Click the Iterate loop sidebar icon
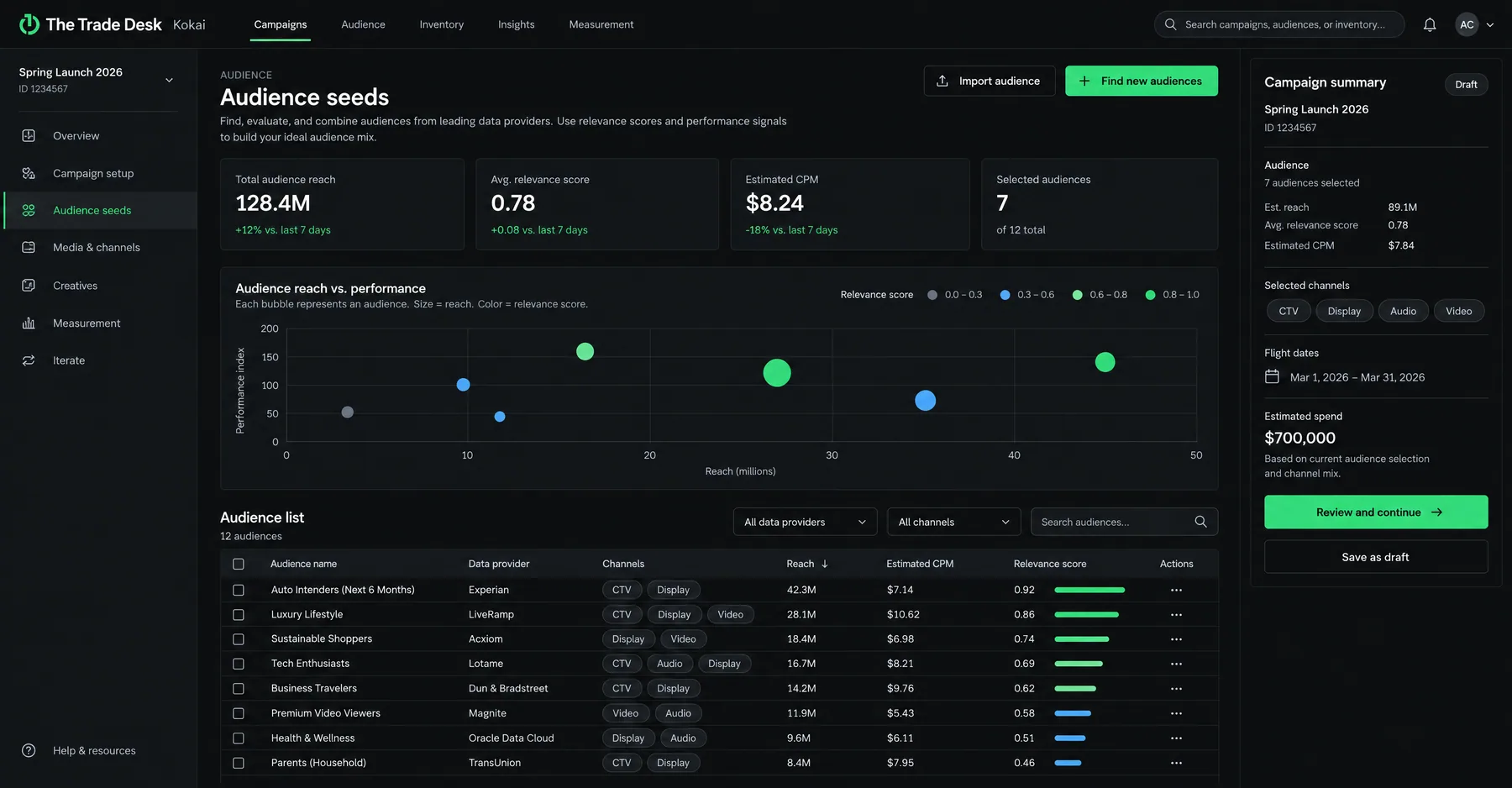The height and width of the screenshot is (788, 1512). point(29,360)
